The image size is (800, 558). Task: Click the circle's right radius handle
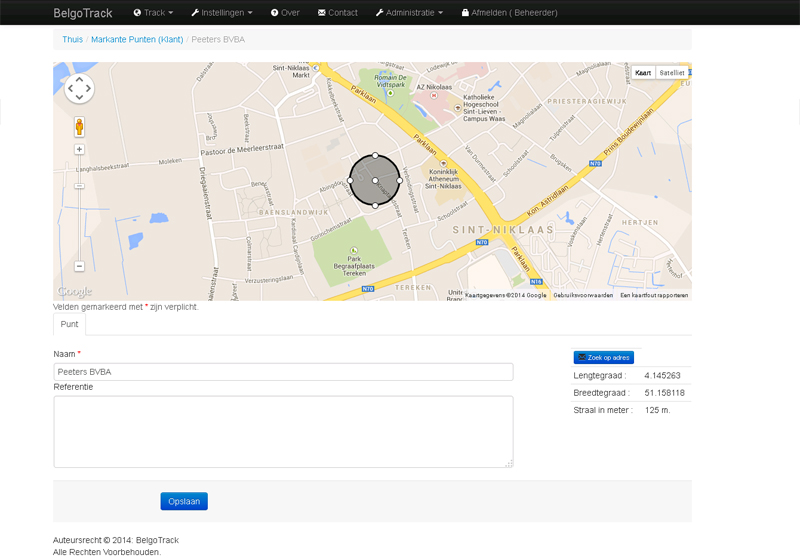(399, 181)
